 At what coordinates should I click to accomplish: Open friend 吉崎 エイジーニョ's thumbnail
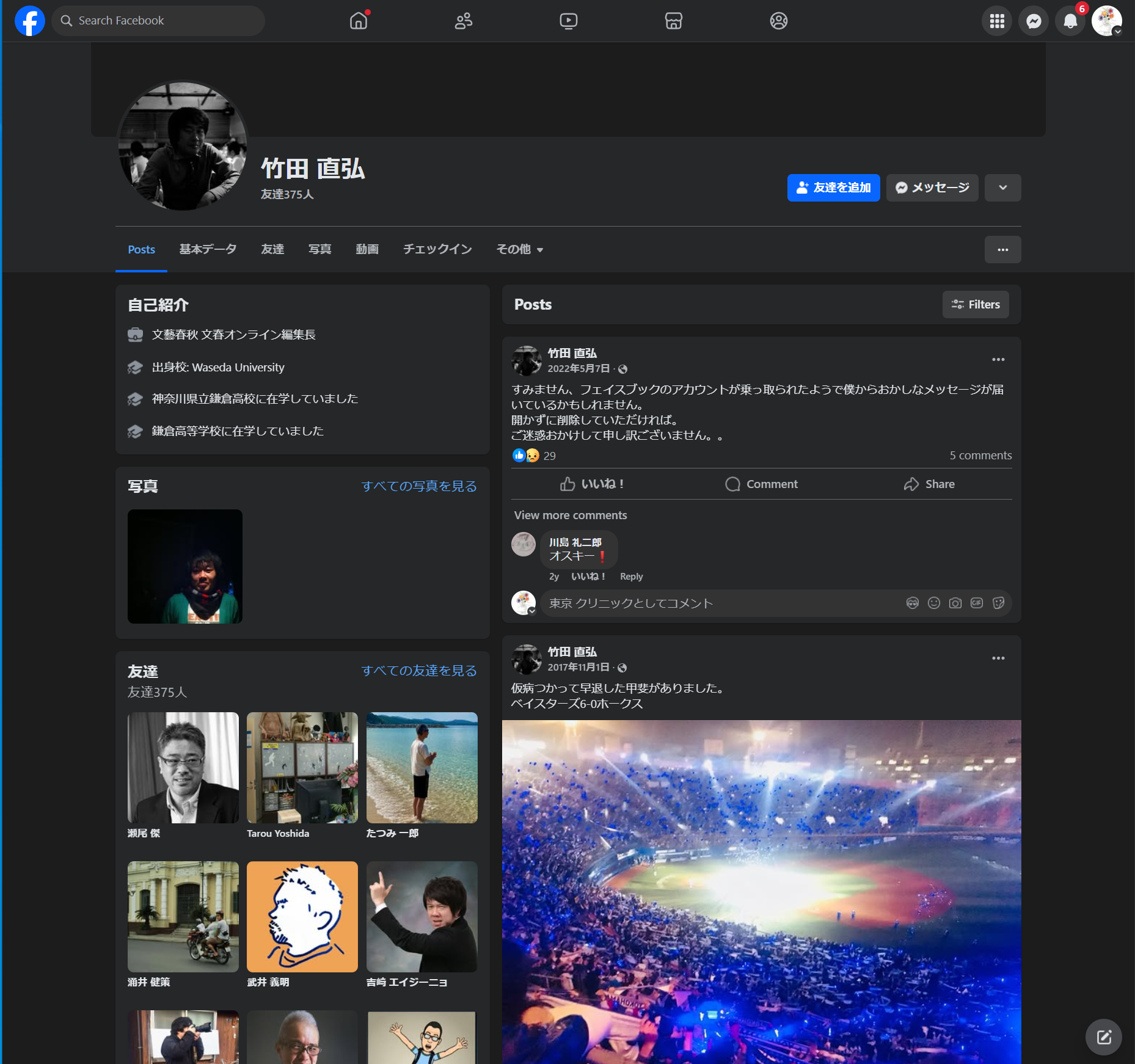[422, 916]
